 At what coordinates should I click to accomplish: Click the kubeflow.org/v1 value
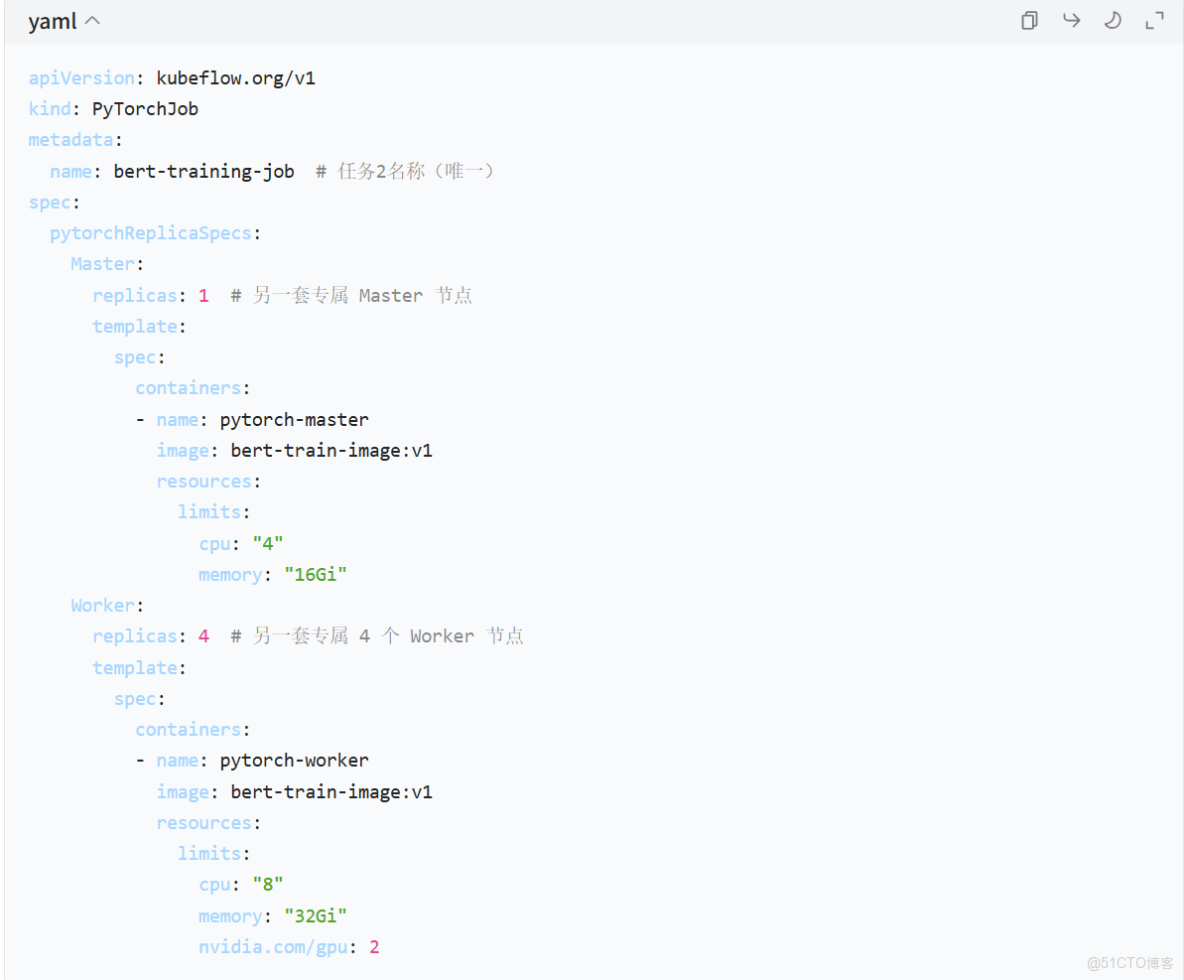pos(236,78)
